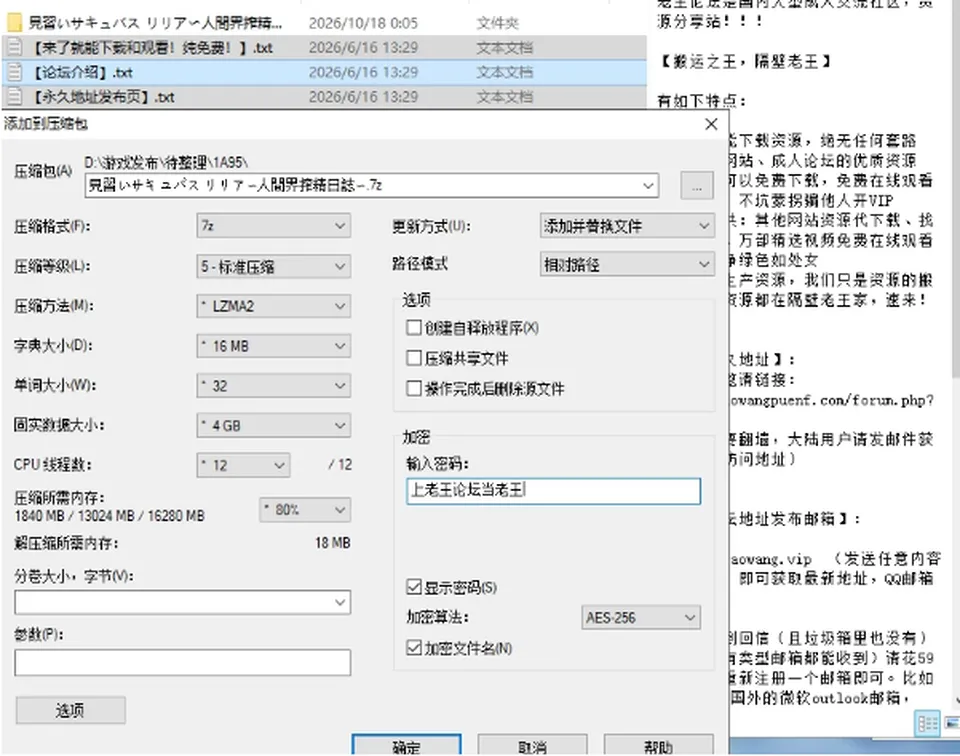Viewport: 960px width, 756px height.
Task: Open 字典大小 16 MB dropdown
Action: [274, 346]
